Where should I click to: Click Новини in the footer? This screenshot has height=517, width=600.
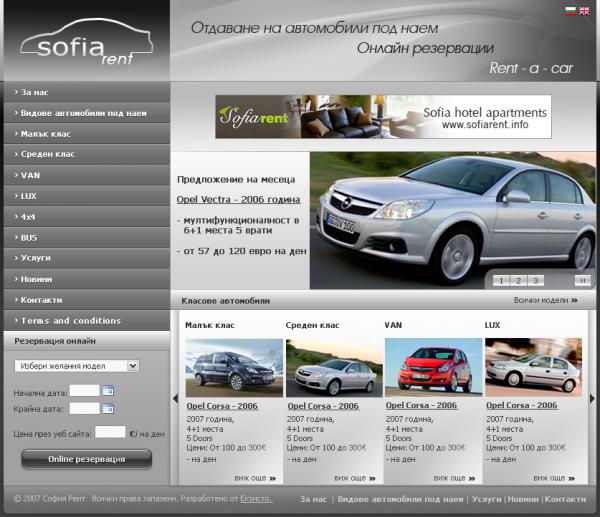coord(523,499)
